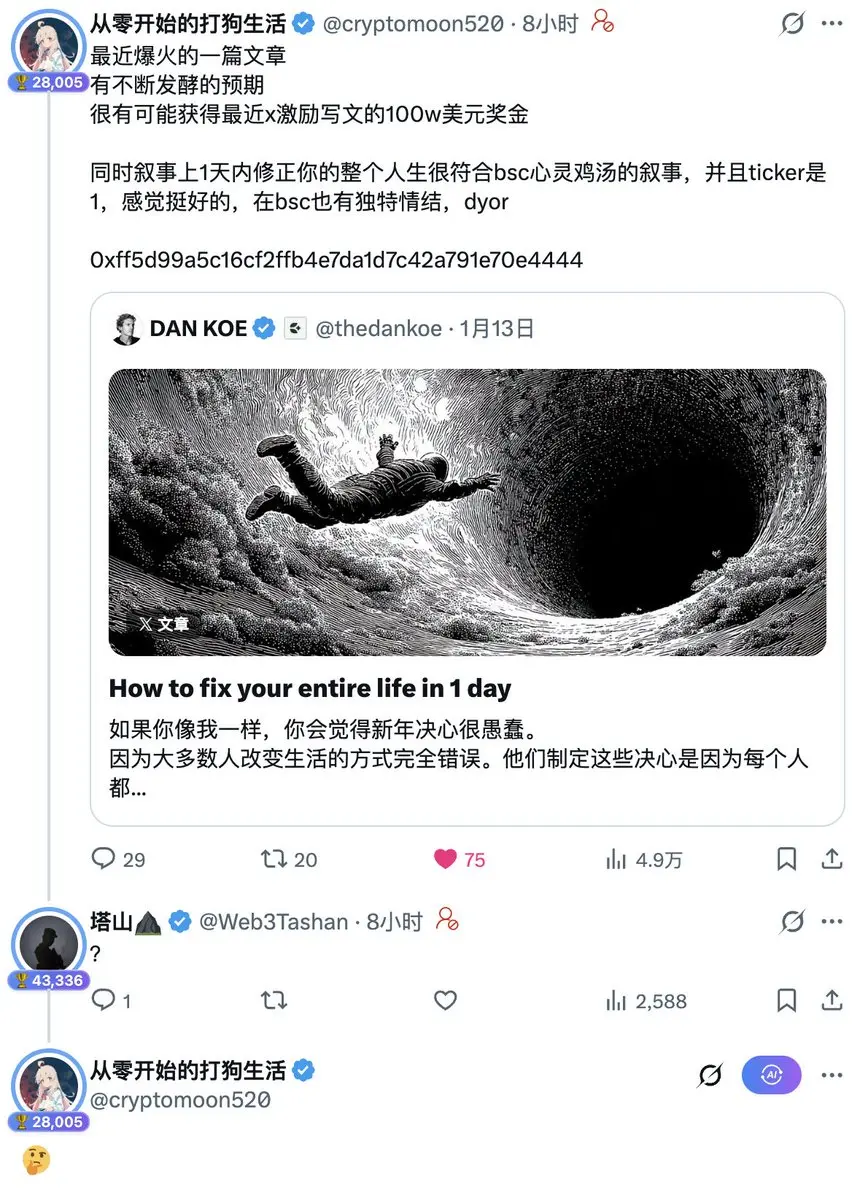Repost the tweet showing 20 reposts
The width and height of the screenshot is (868, 1200).
(288, 859)
